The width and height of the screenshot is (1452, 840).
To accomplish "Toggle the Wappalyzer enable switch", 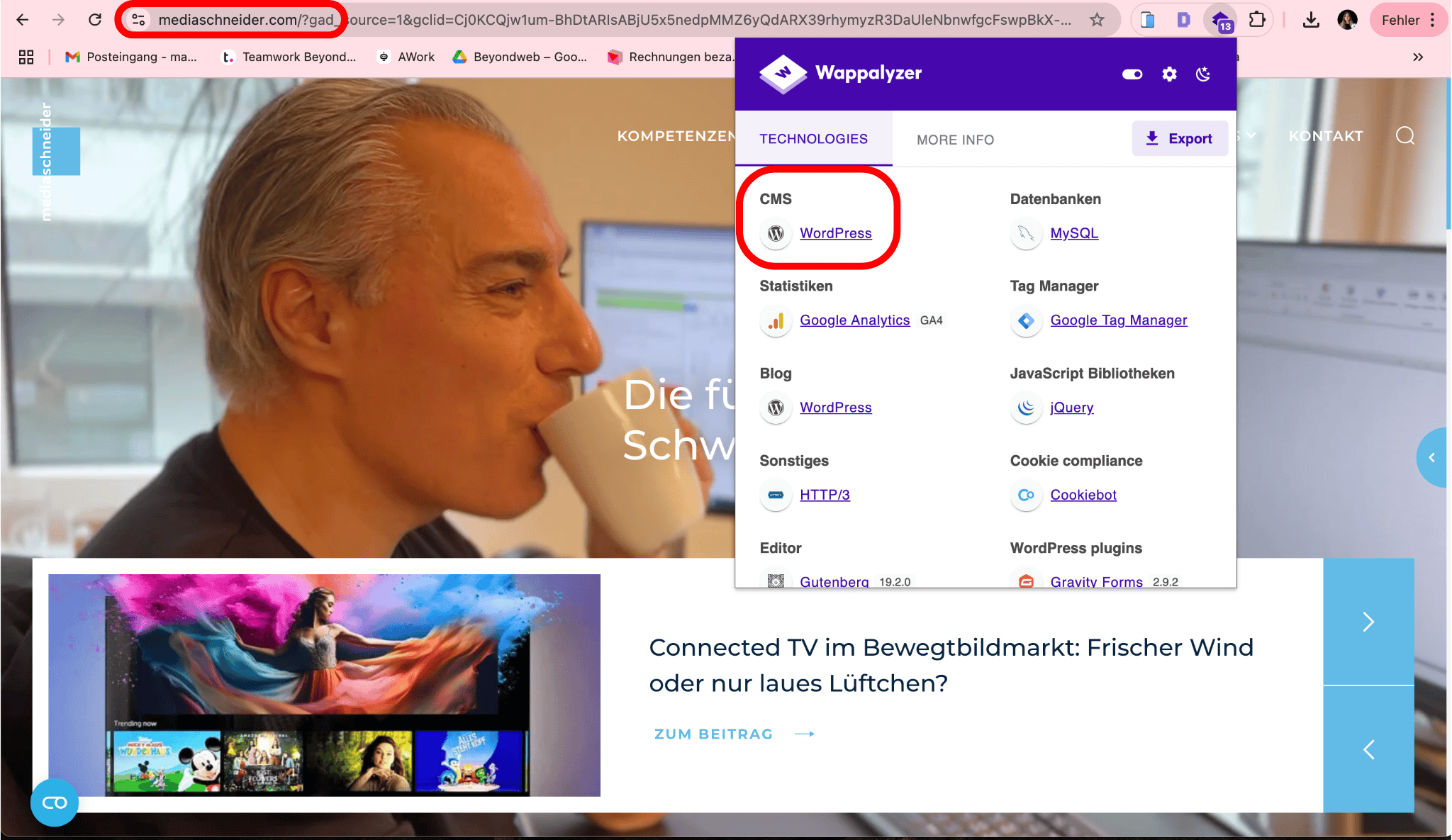I will 1132,74.
